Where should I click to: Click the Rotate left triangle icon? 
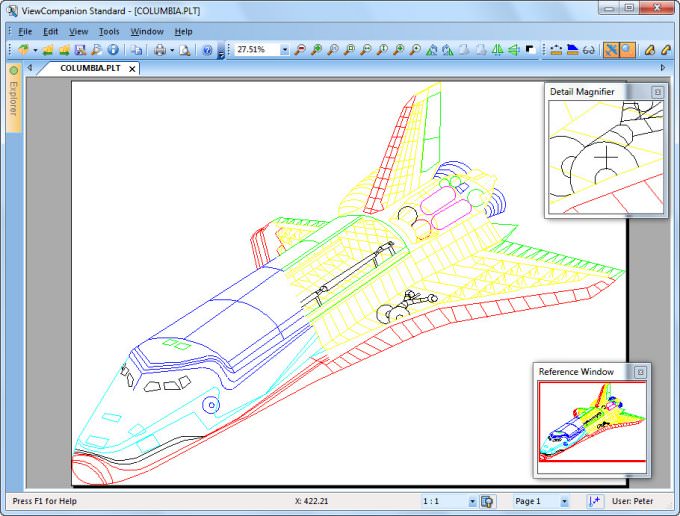(432, 50)
